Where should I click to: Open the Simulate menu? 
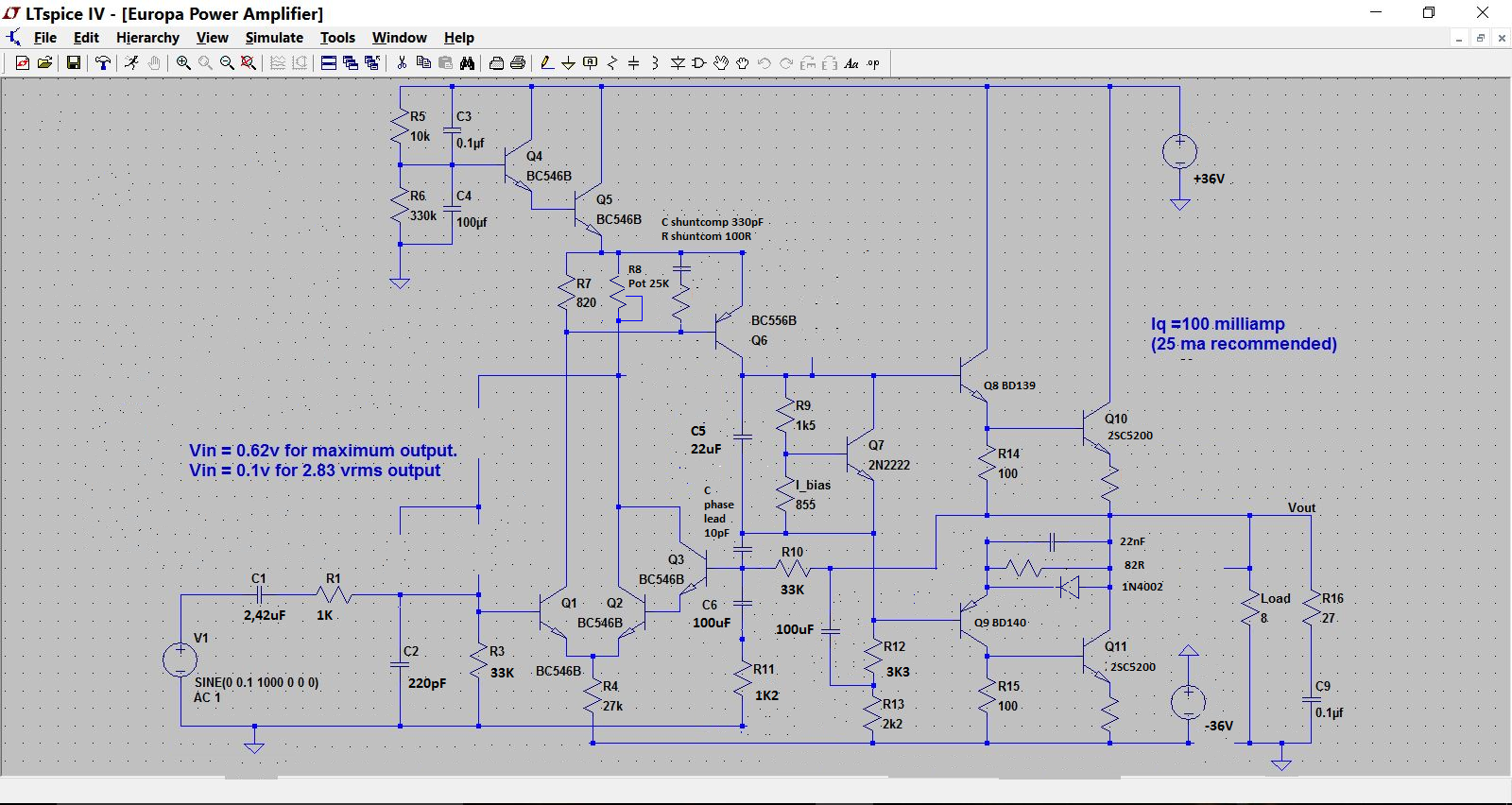[274, 38]
